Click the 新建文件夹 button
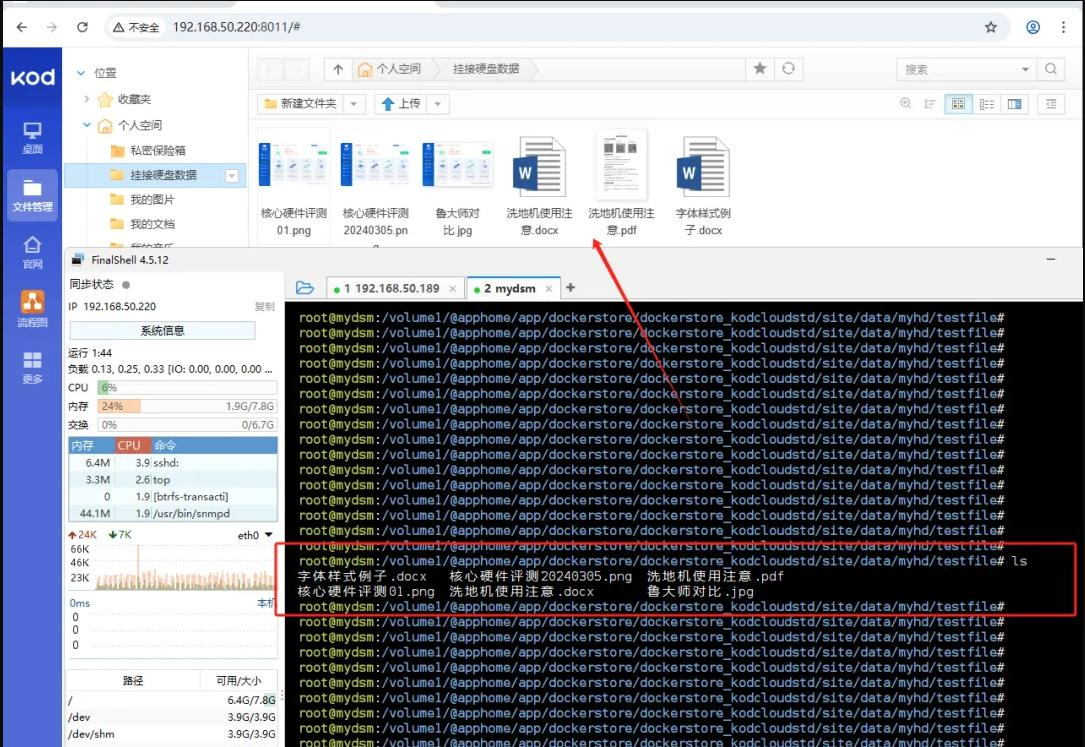The width and height of the screenshot is (1085, 747). coord(301,104)
